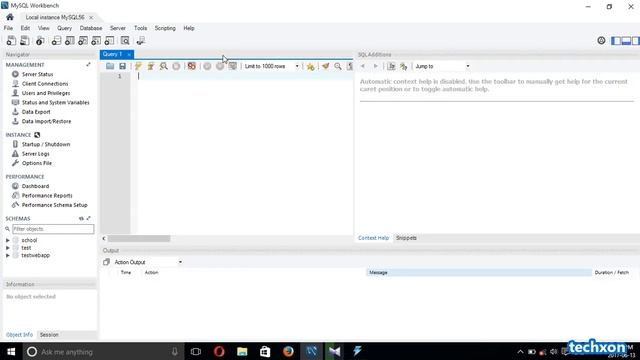Open Data Export
The image size is (640, 360).
click(36, 112)
